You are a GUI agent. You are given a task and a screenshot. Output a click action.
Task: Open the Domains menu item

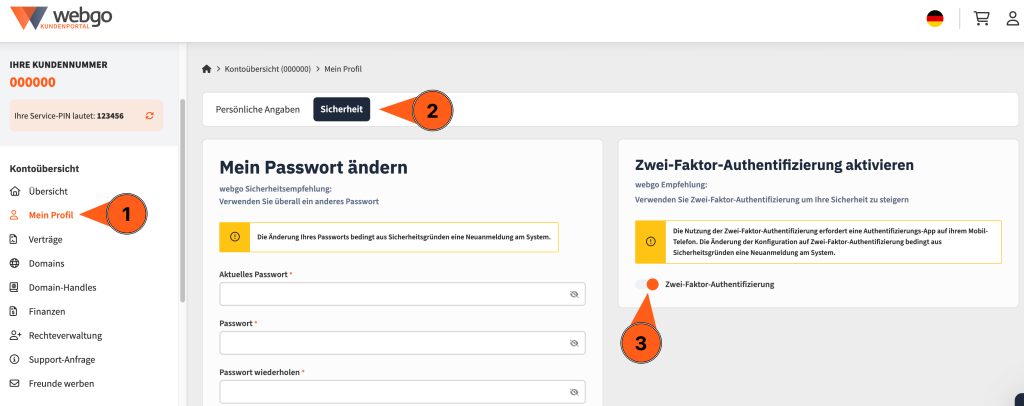pos(46,264)
